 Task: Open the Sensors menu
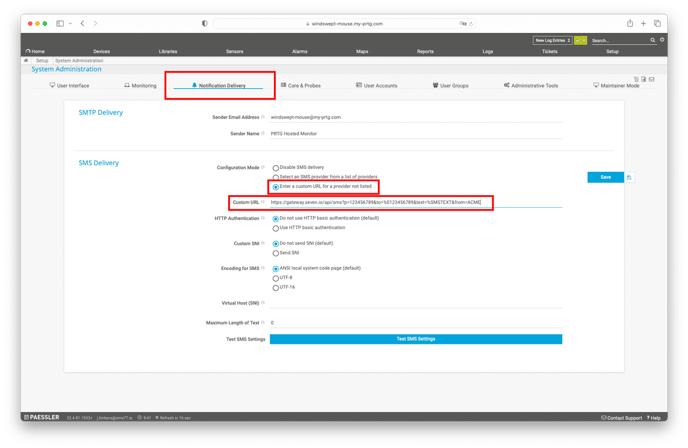tap(234, 51)
